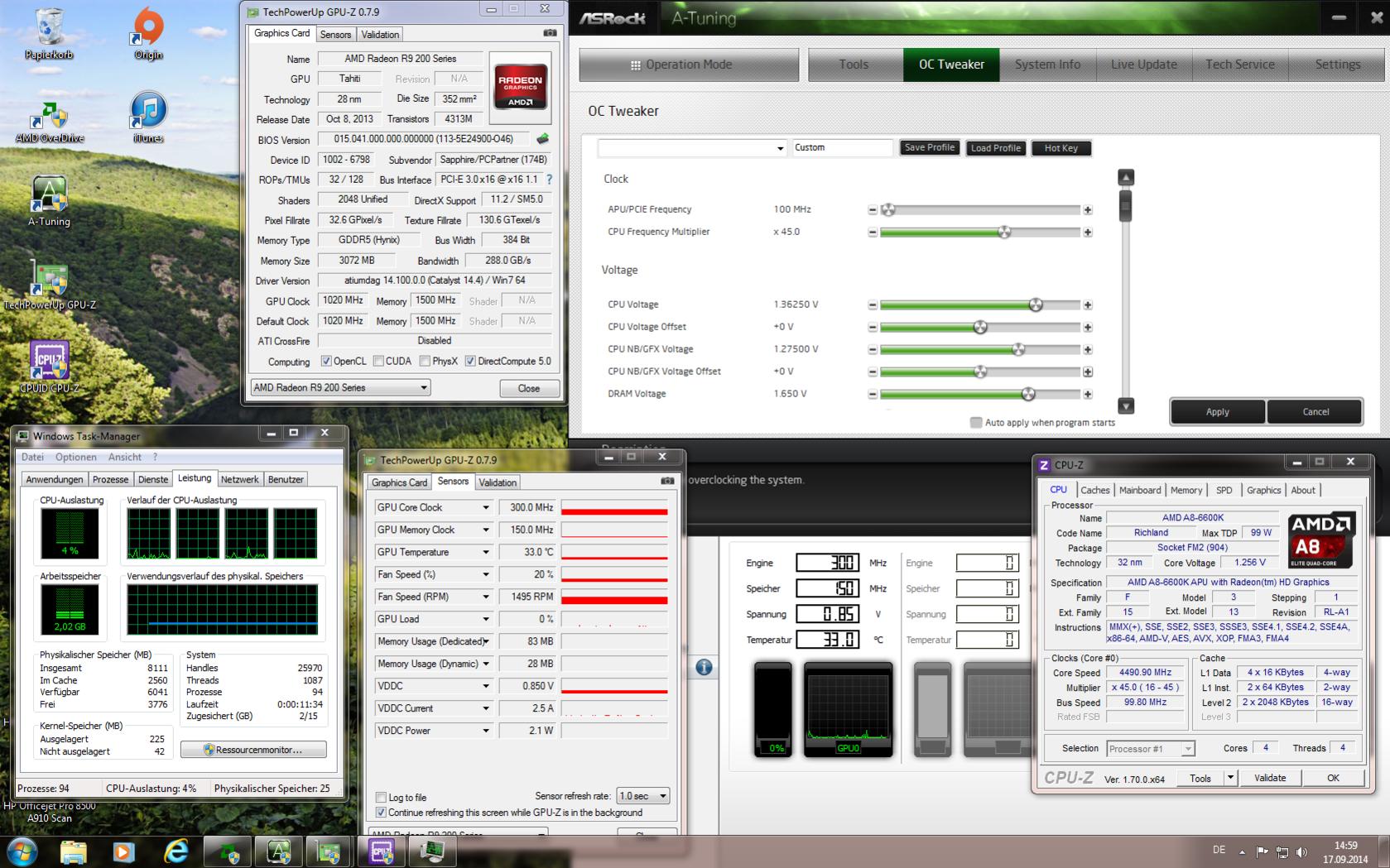Open the GPU Core Clock sensor dropdown

click(486, 507)
